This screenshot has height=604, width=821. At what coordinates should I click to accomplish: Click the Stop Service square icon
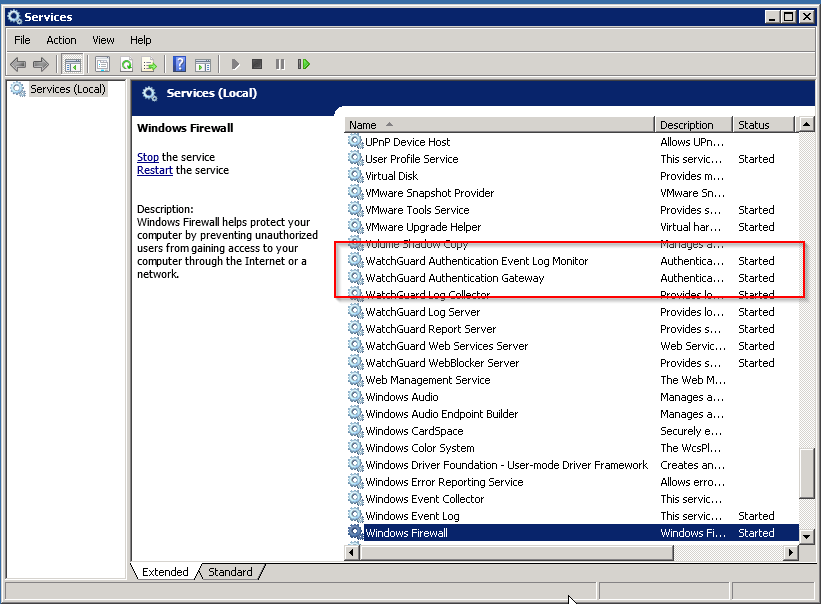click(x=257, y=64)
